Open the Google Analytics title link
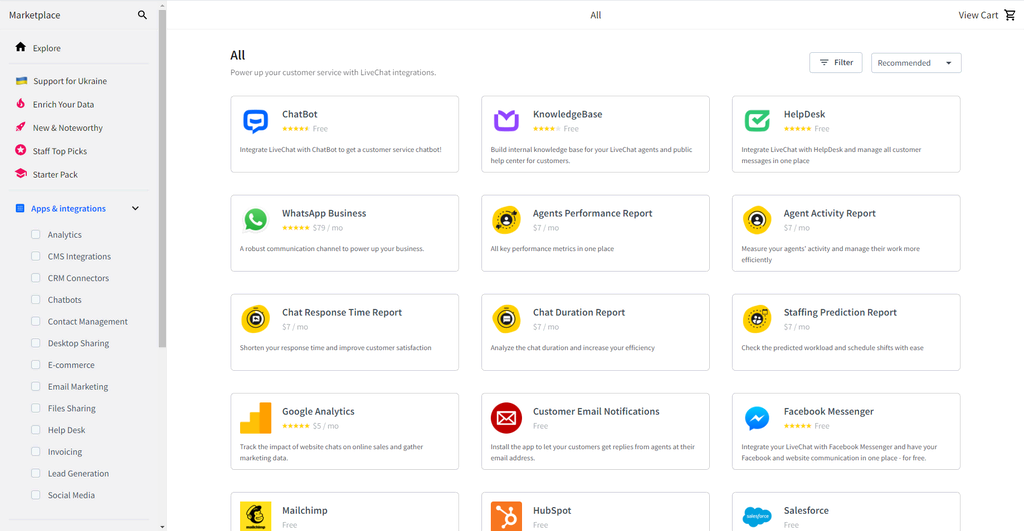 click(x=318, y=411)
